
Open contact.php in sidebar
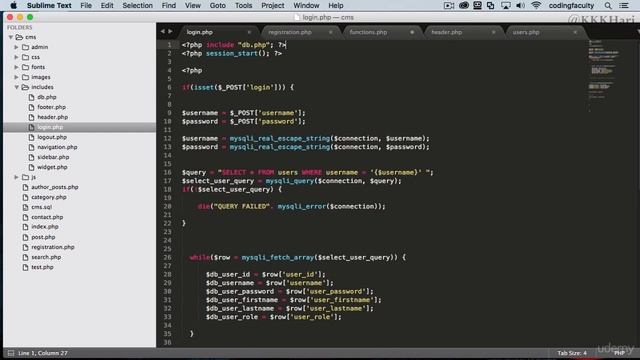(47, 217)
